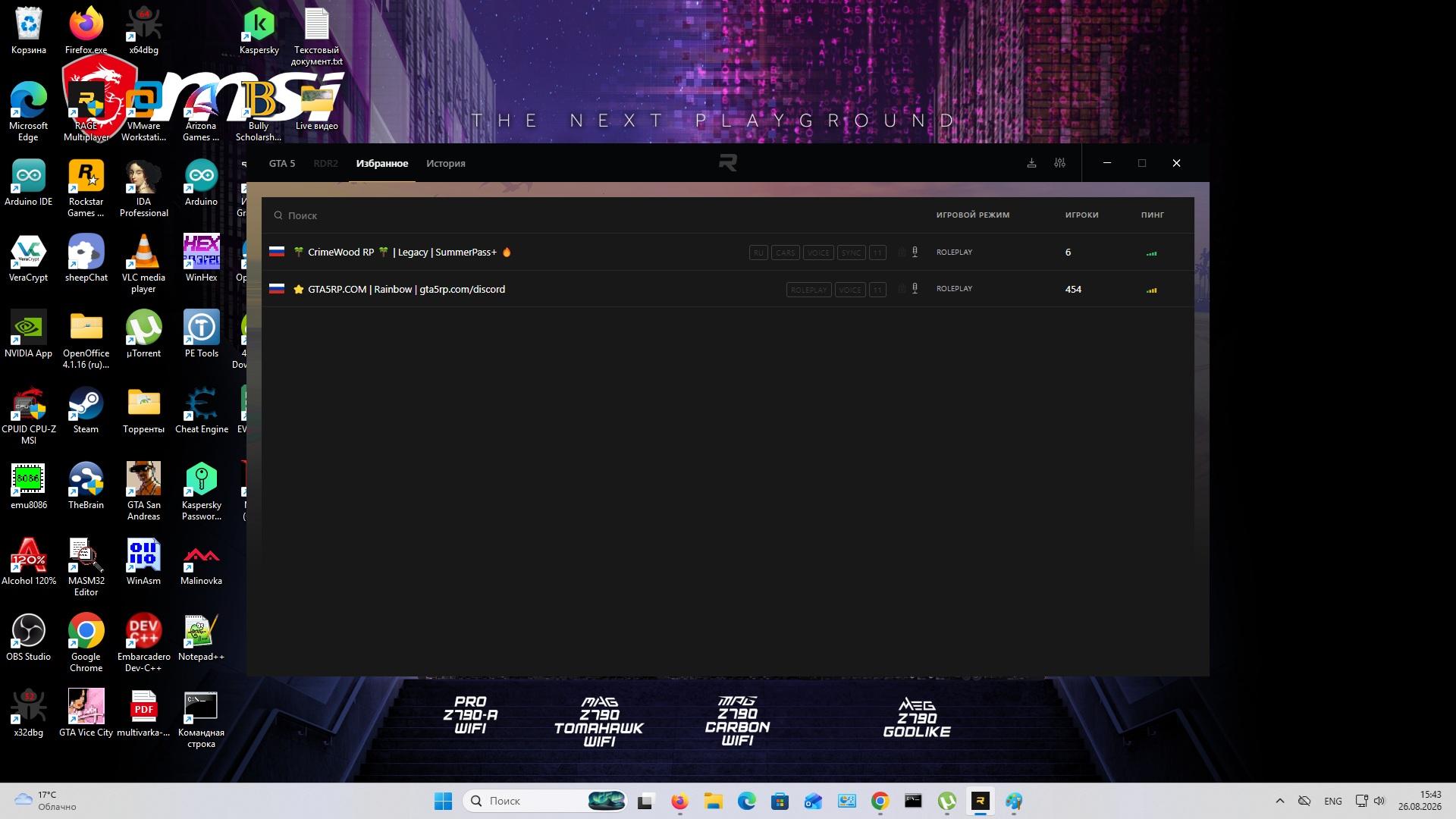Select the VLC media player desktop icon

click(144, 264)
